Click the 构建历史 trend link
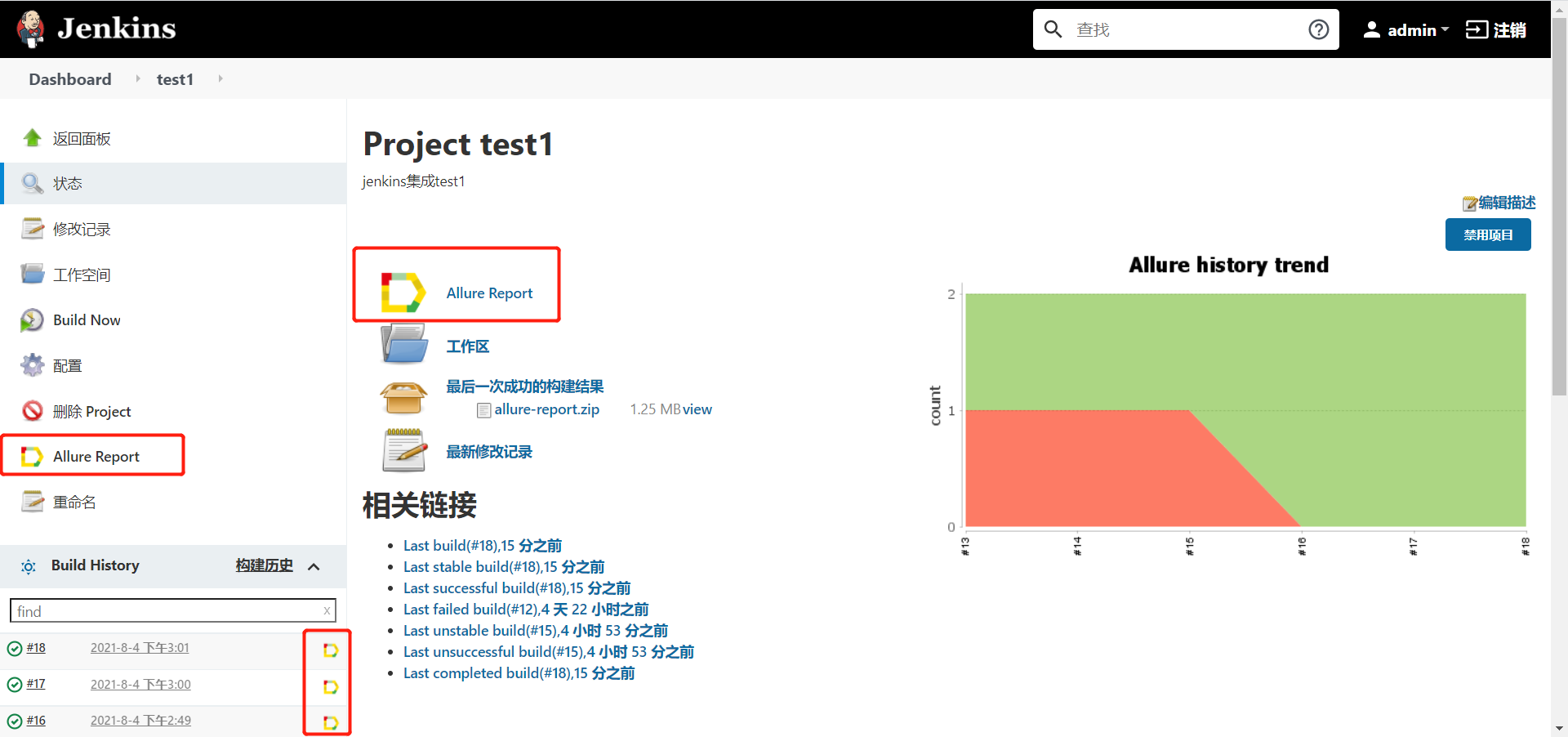 [x=264, y=565]
